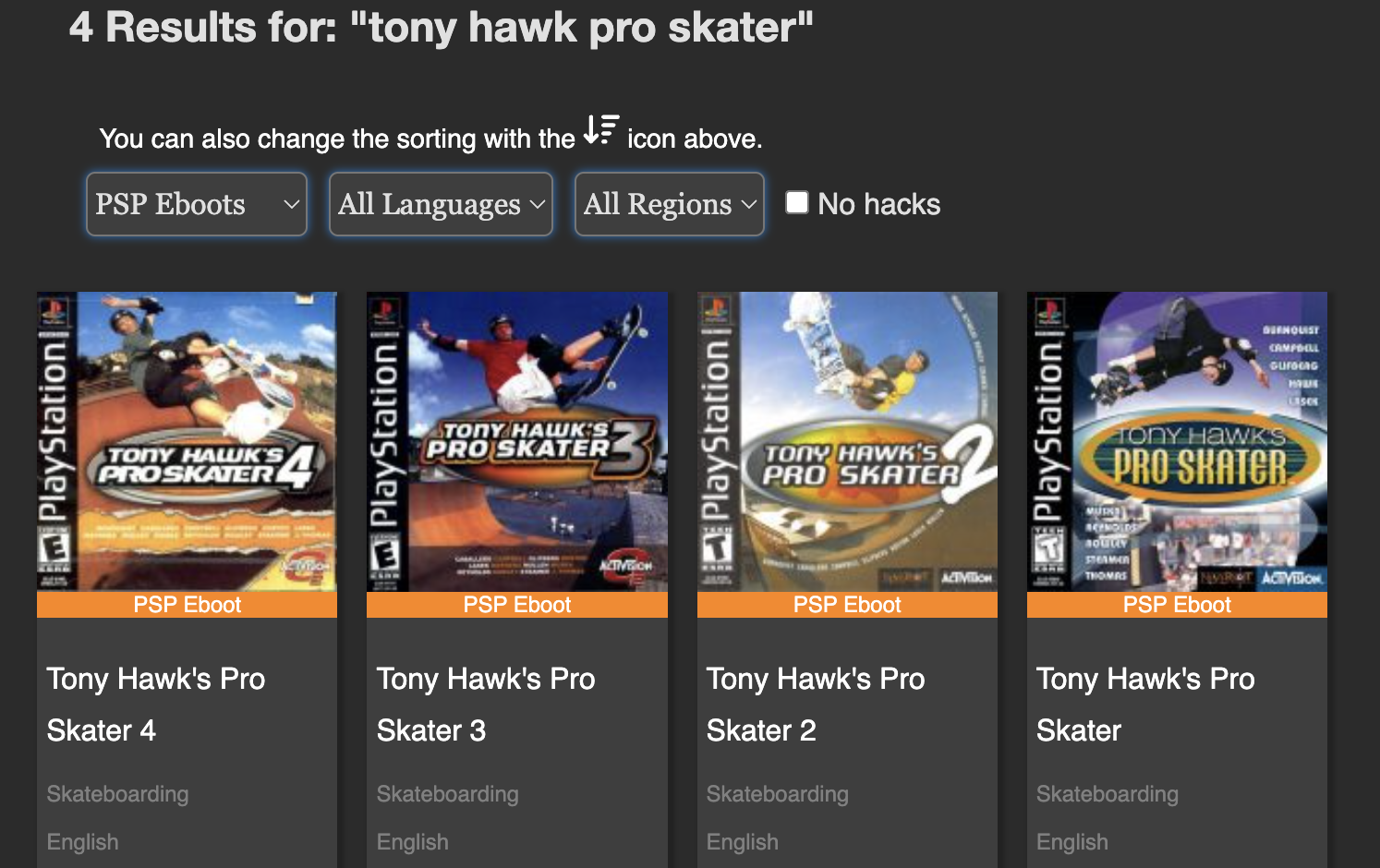Click PSP Eboot label under Pro Skater 3
Viewport: 1380px width, 868px height.
[516, 605]
